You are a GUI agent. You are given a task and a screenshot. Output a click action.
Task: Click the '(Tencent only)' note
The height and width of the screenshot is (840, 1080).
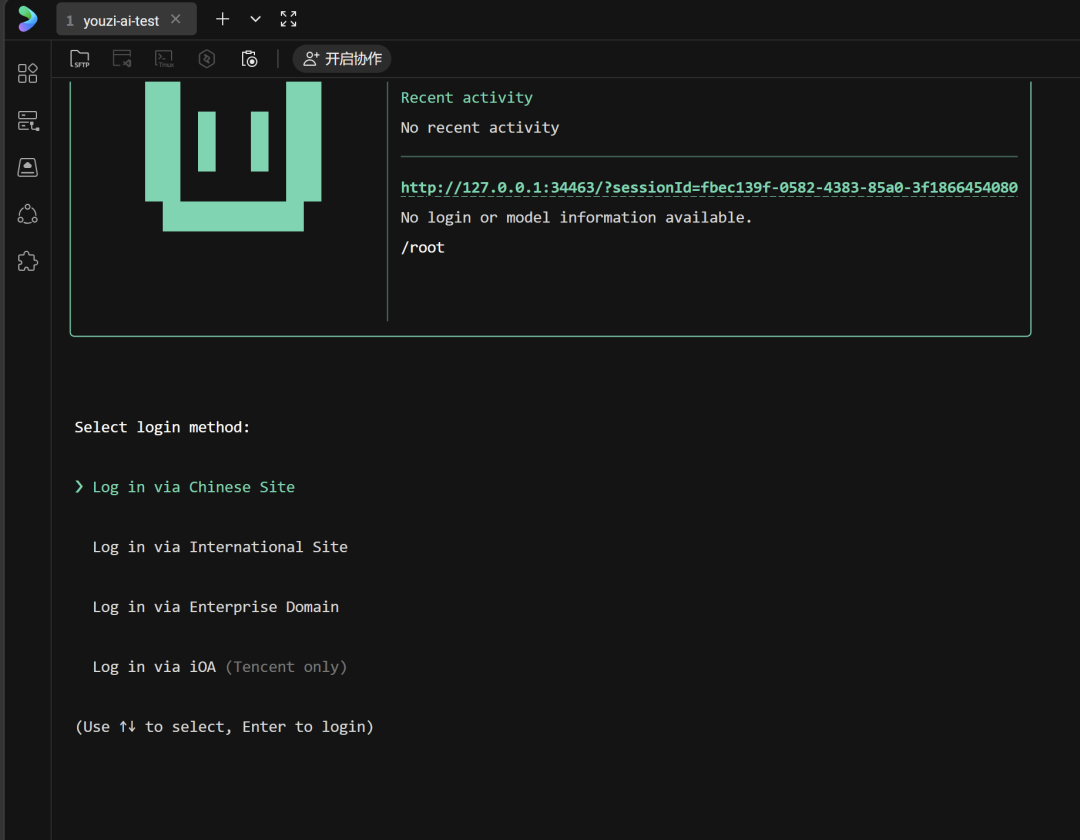tap(286, 666)
